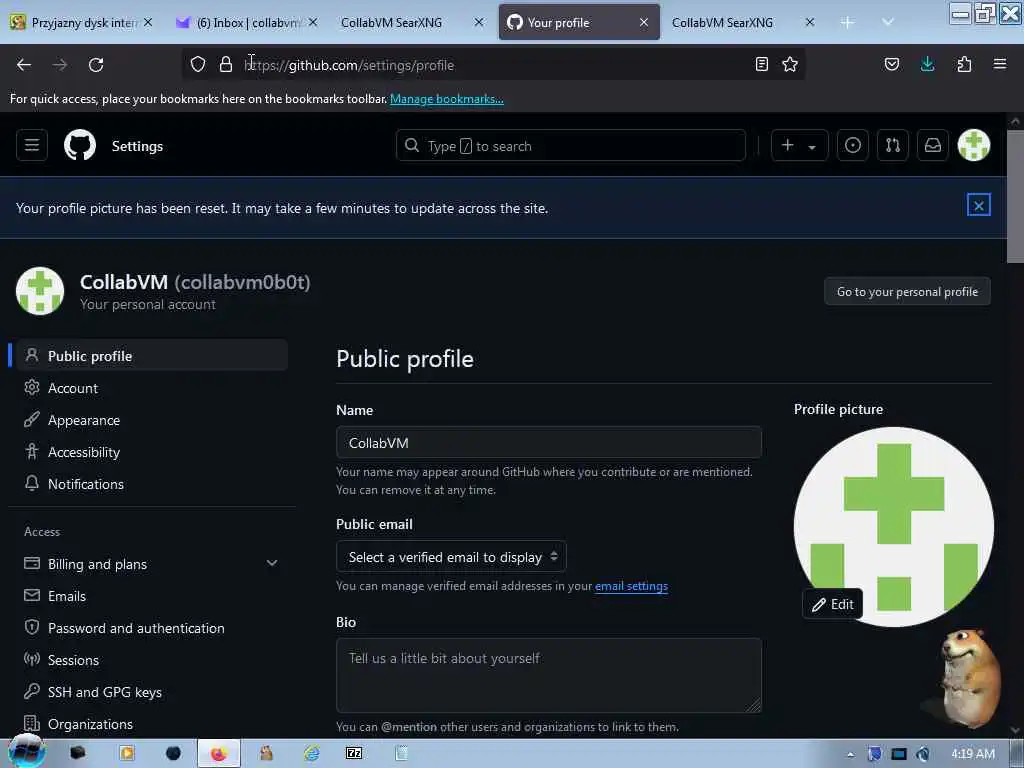This screenshot has height=768, width=1024.
Task: Open the Accessibility settings section
Action: 152,452
